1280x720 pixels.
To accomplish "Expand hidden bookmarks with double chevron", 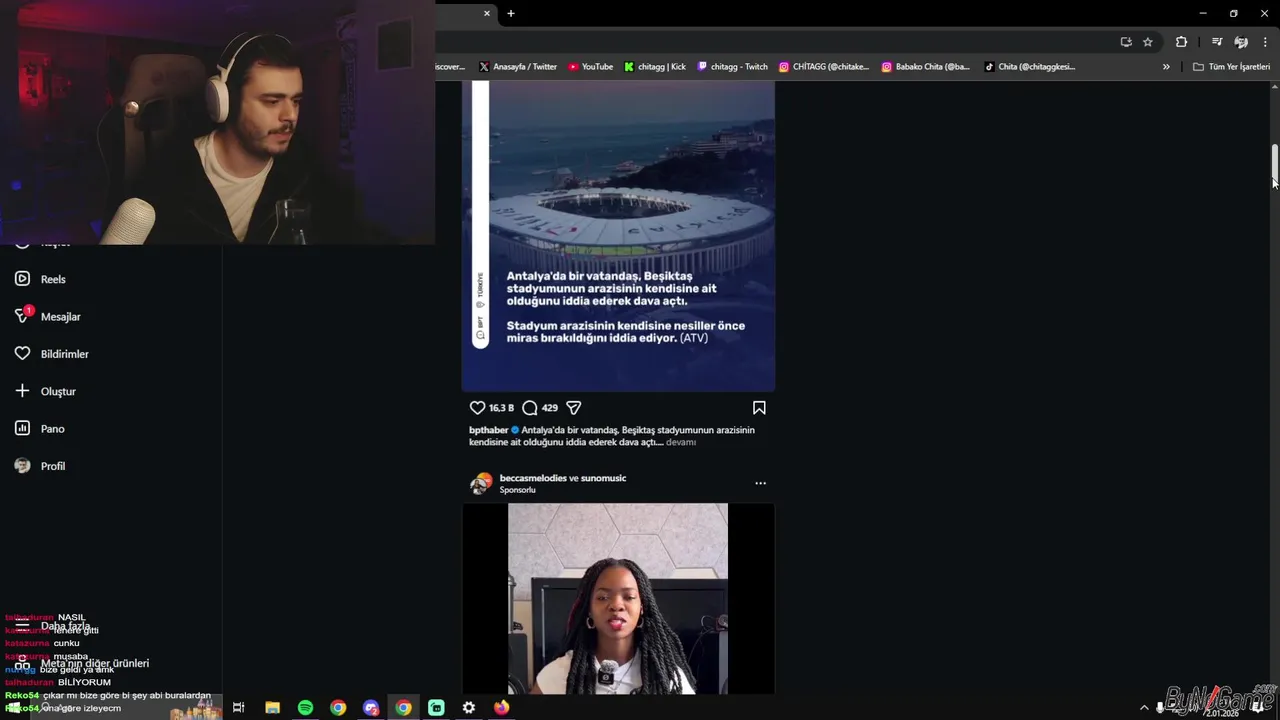I will [1166, 67].
